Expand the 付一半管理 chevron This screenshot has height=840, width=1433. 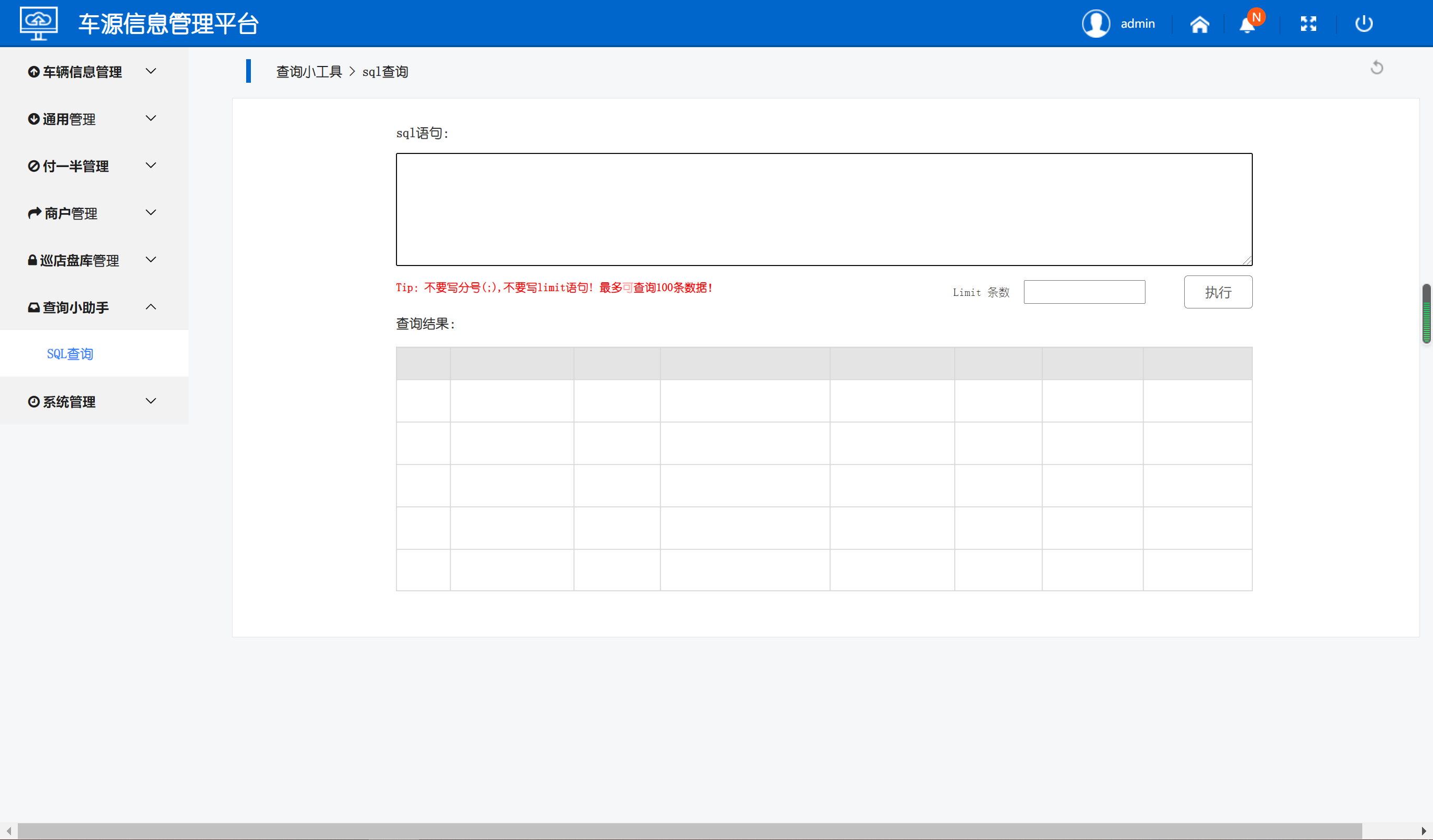pos(151,165)
